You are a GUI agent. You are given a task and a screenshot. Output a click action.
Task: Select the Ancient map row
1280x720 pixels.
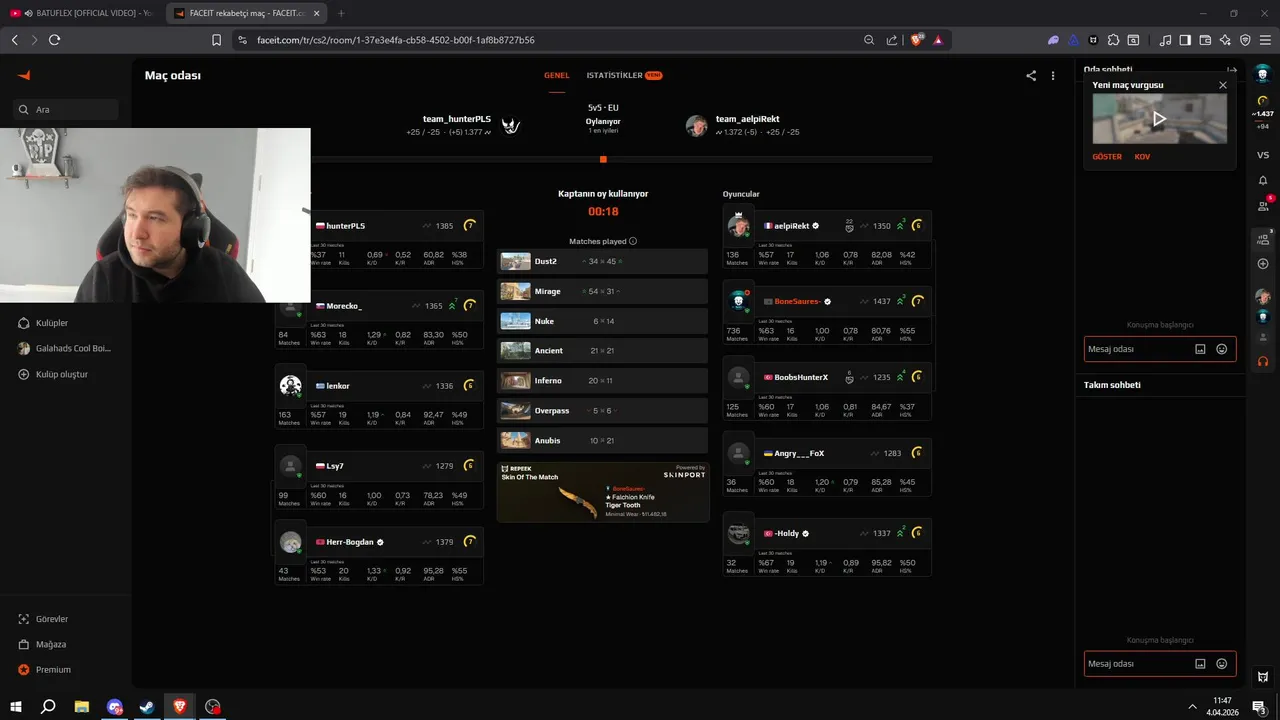click(602, 351)
